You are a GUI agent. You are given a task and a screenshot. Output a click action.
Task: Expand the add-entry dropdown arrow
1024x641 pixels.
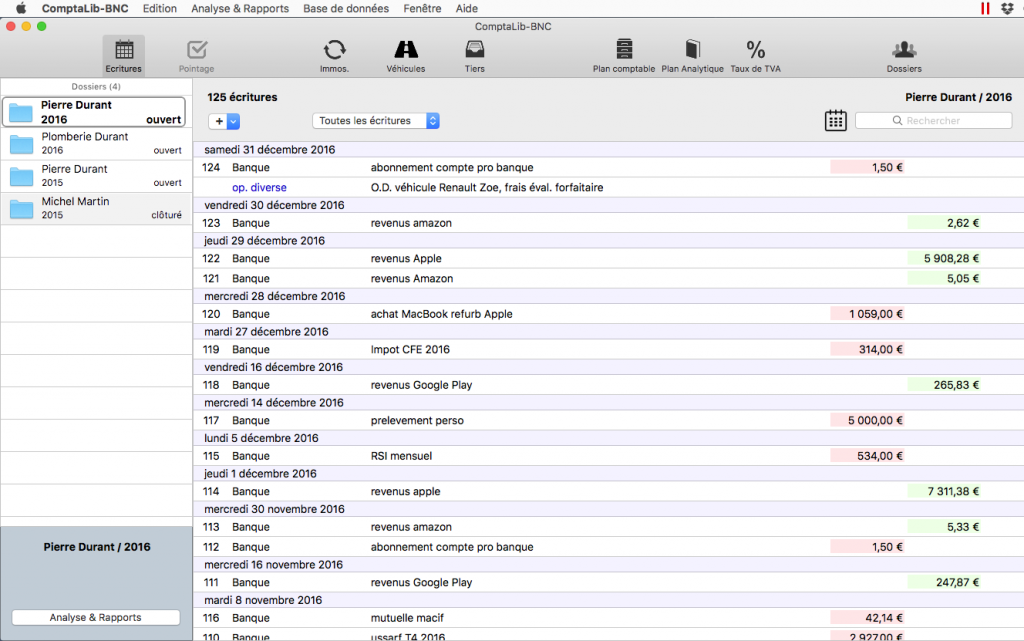pos(233,121)
